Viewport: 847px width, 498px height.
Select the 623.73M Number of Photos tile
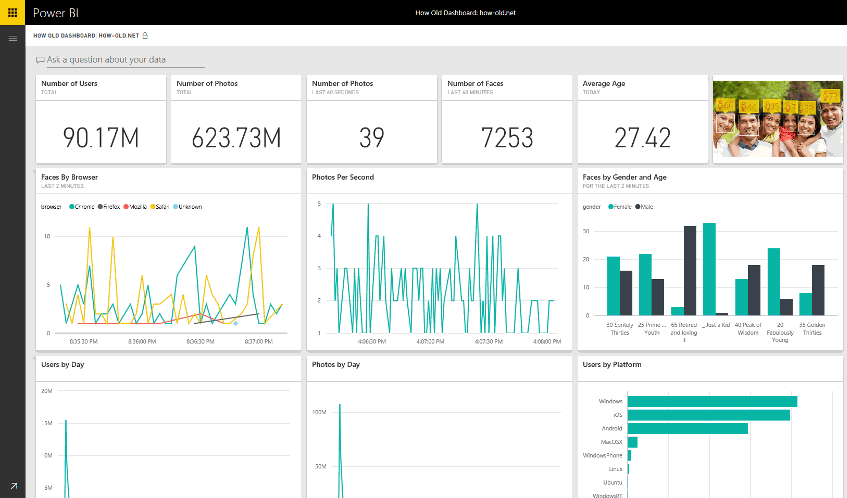tap(235, 118)
